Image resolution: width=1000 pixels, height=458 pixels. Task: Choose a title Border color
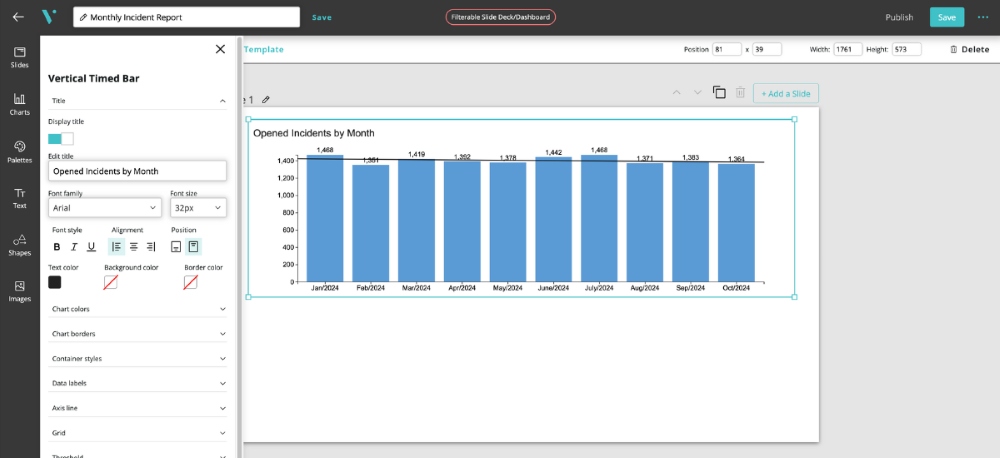(190, 282)
